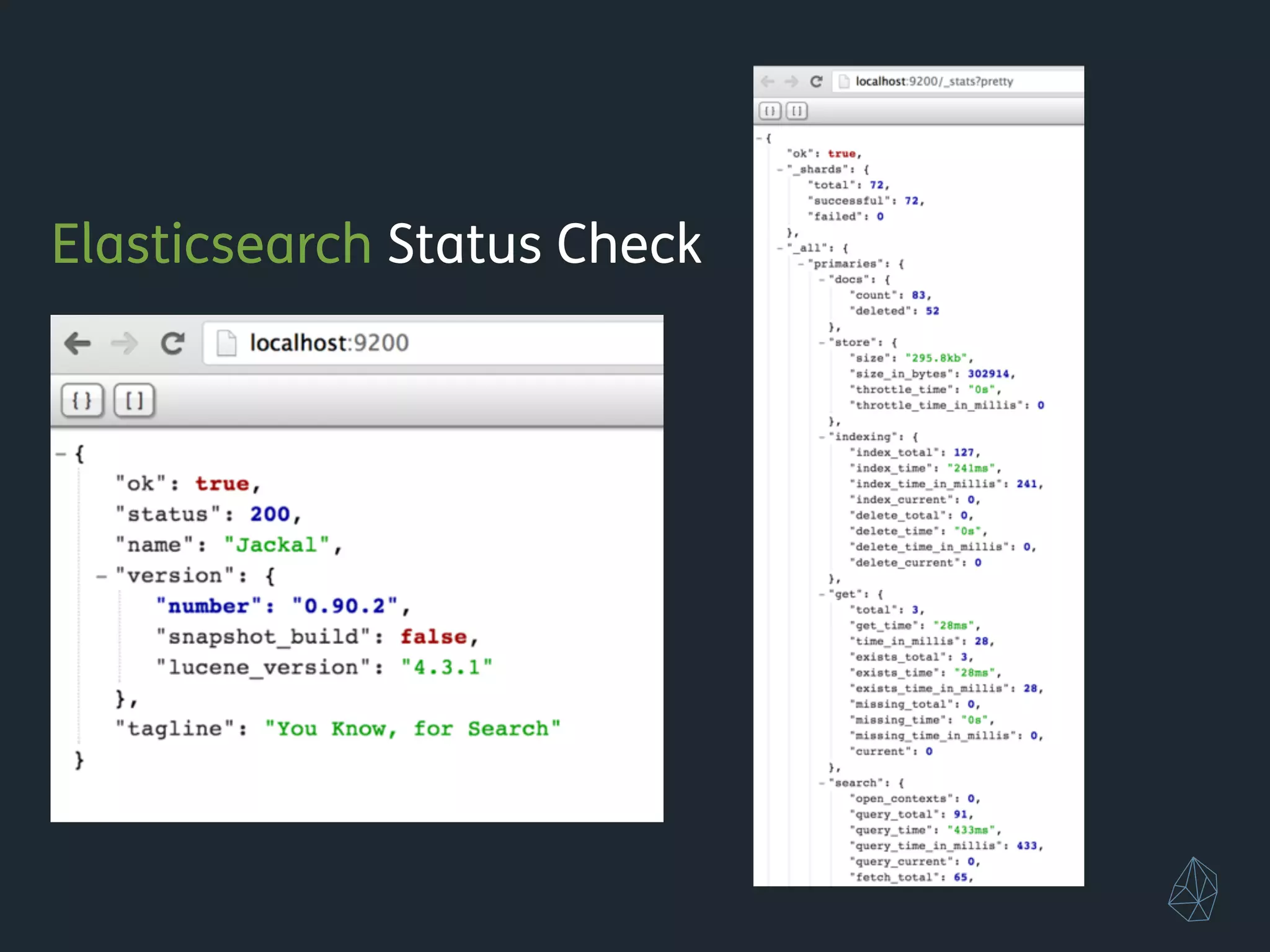The width and height of the screenshot is (1270, 952).
Task: Collapse the "store" JSON section
Action: click(822, 342)
